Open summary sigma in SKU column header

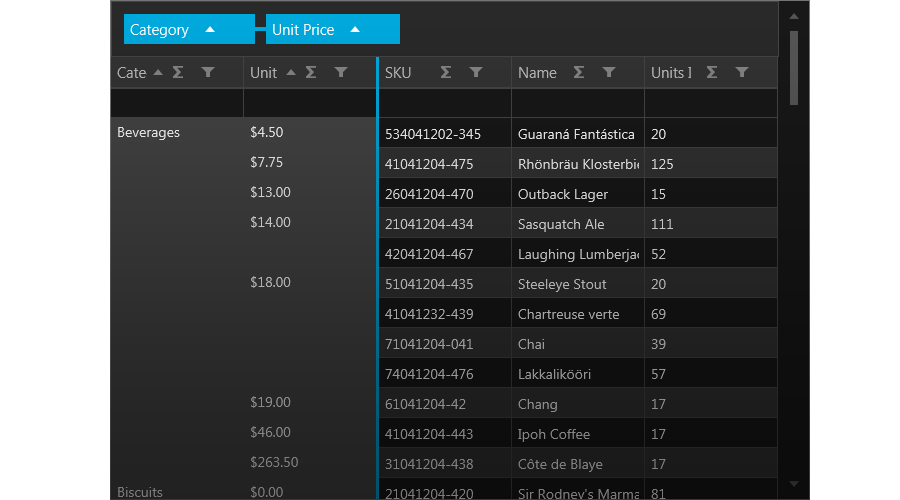point(445,72)
